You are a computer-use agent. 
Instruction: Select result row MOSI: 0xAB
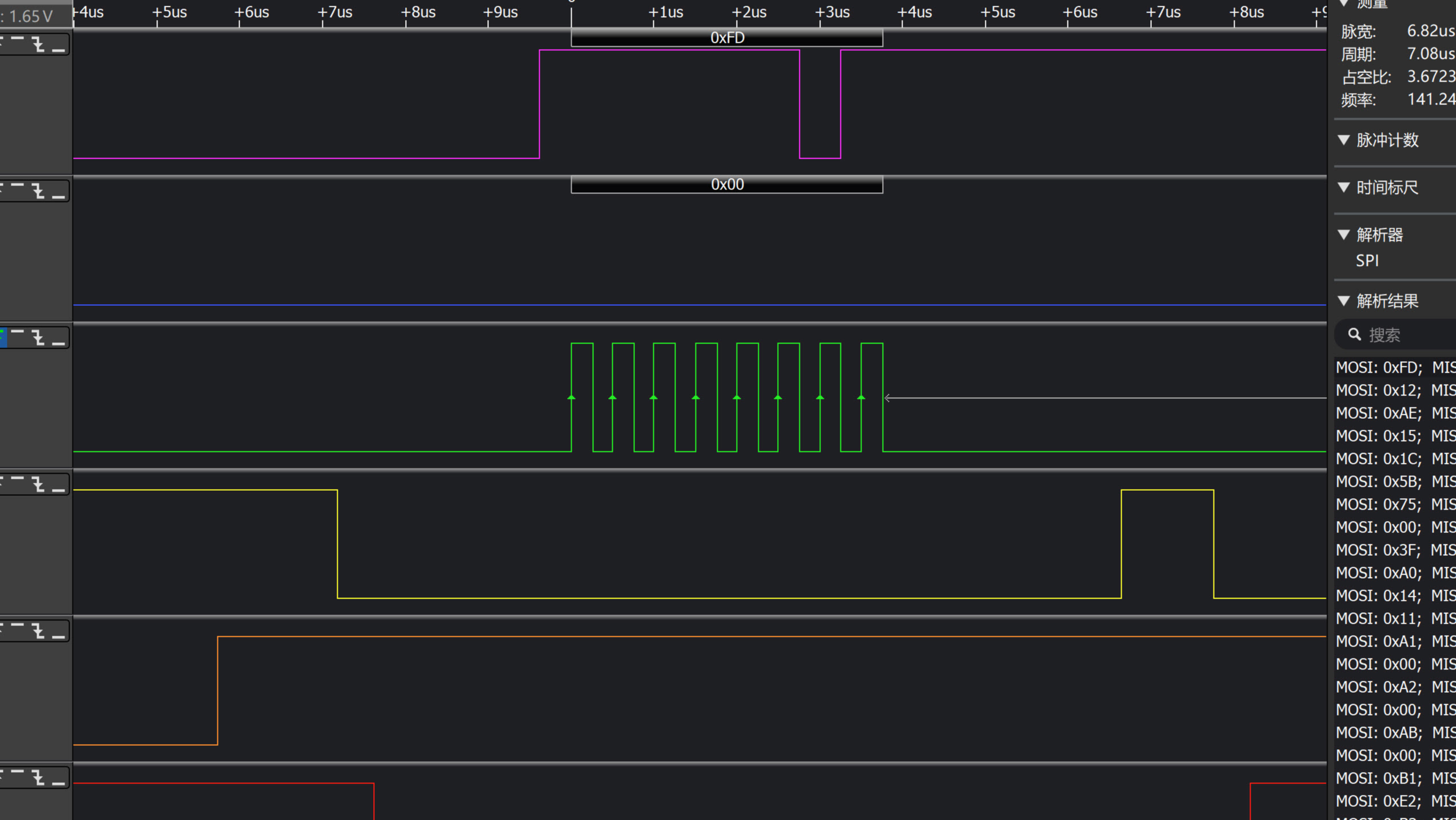(x=1396, y=733)
